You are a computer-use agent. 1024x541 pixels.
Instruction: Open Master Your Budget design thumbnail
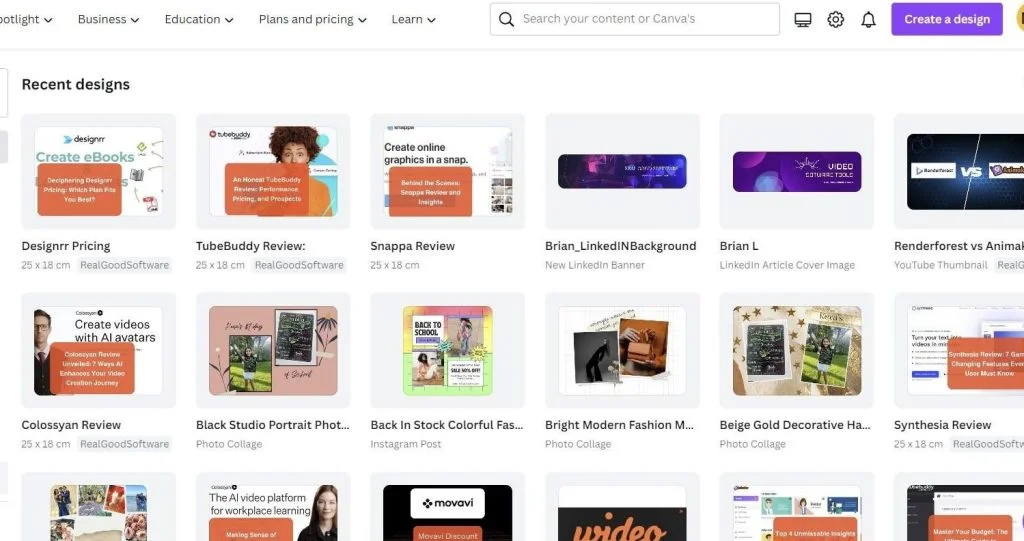[x=959, y=507]
